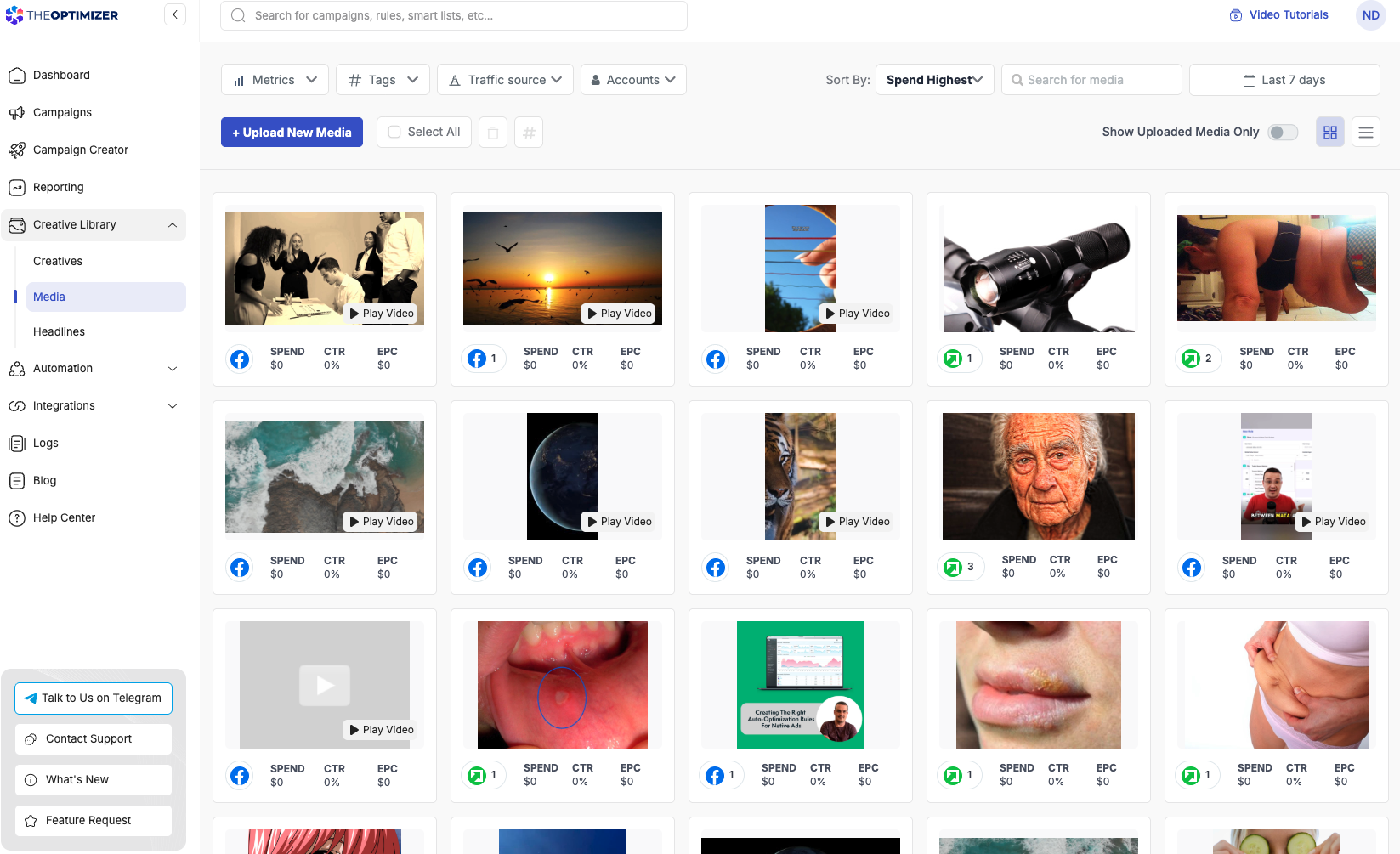Collapse the Creative Library section
The image size is (1400, 854).
coord(173,225)
